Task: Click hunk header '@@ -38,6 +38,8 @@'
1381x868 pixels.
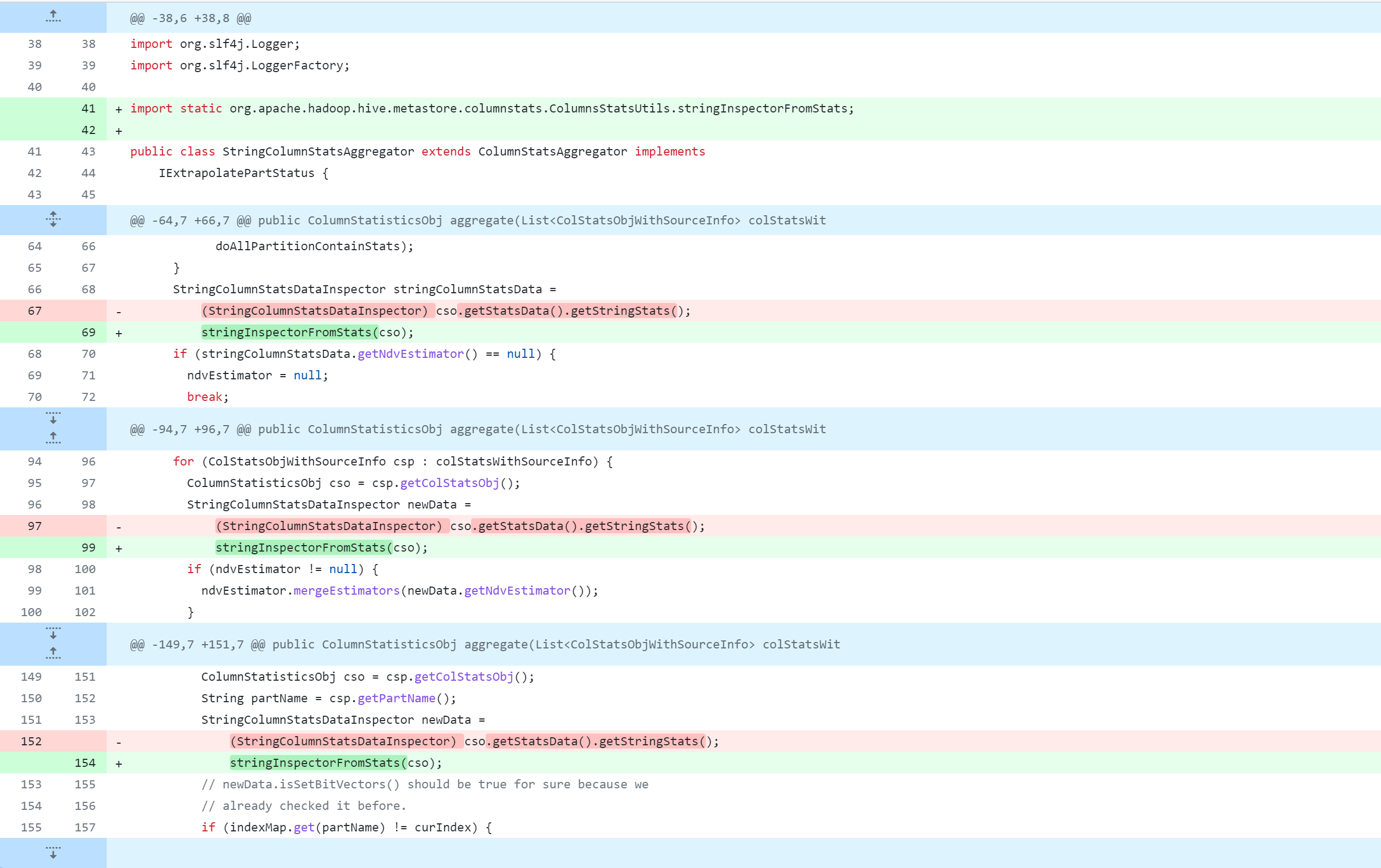Action: click(191, 18)
